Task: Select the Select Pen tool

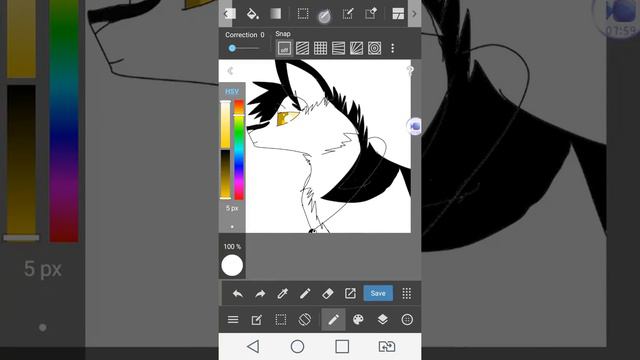Action: (348, 14)
